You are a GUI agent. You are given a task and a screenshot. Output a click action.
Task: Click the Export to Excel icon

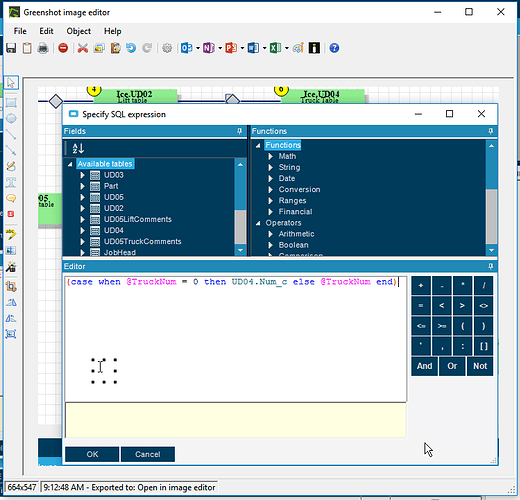275,48
